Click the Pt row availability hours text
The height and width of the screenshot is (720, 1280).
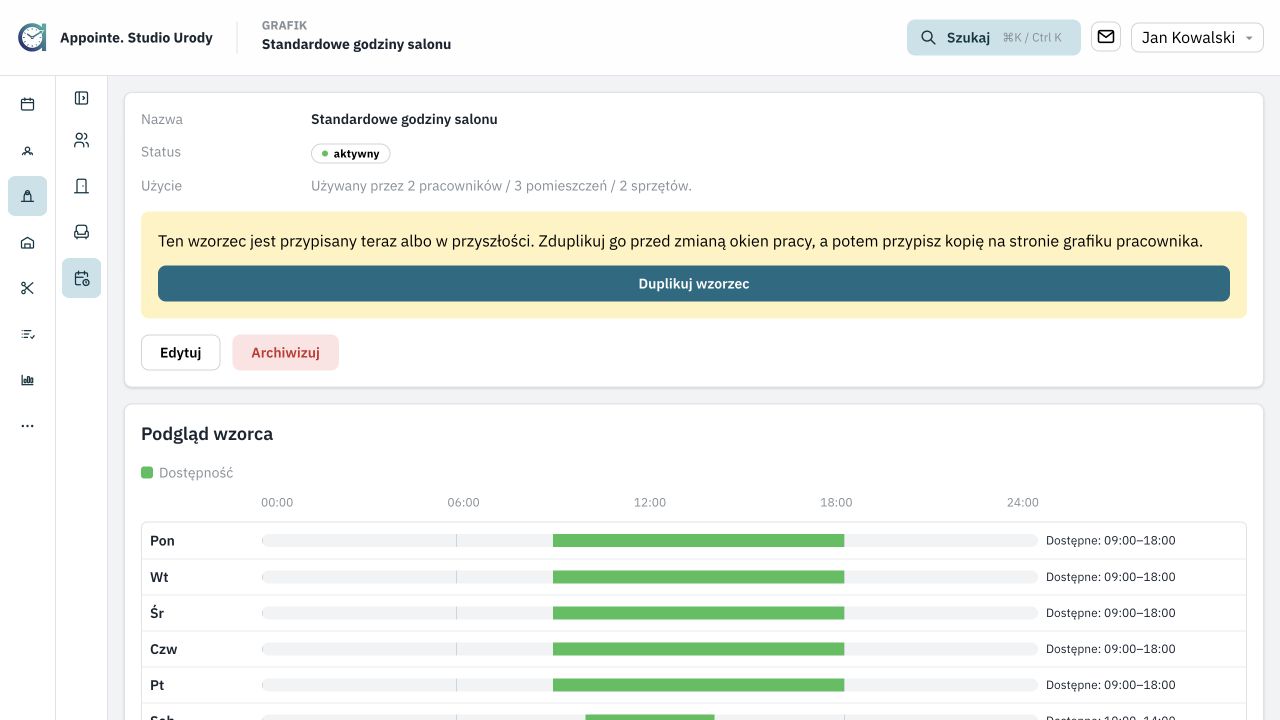1111,684
